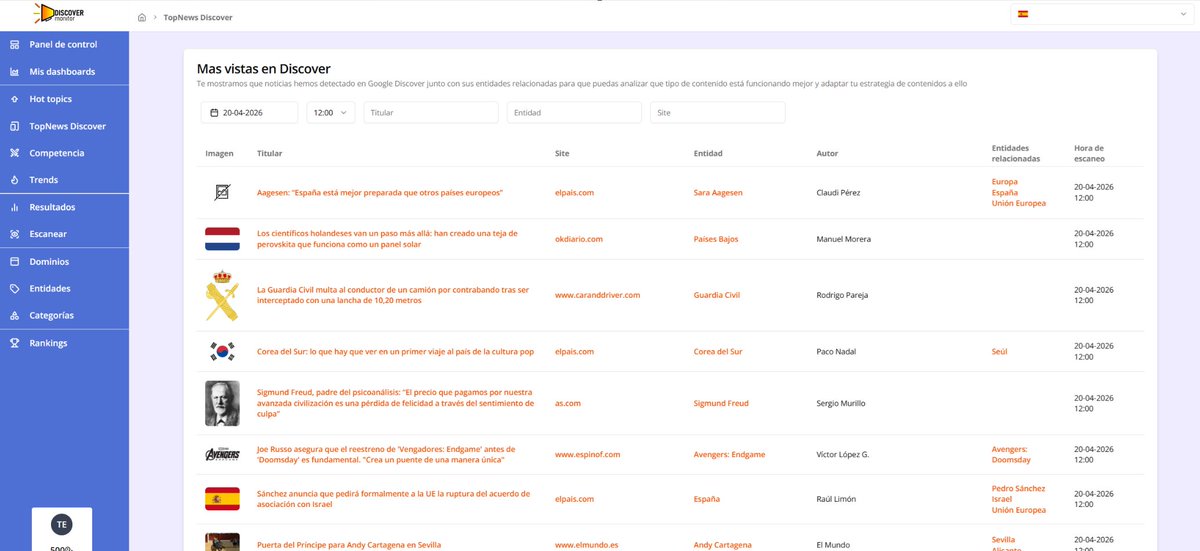
Task: Click the Spanish flag language icon
Action: click(1023, 14)
